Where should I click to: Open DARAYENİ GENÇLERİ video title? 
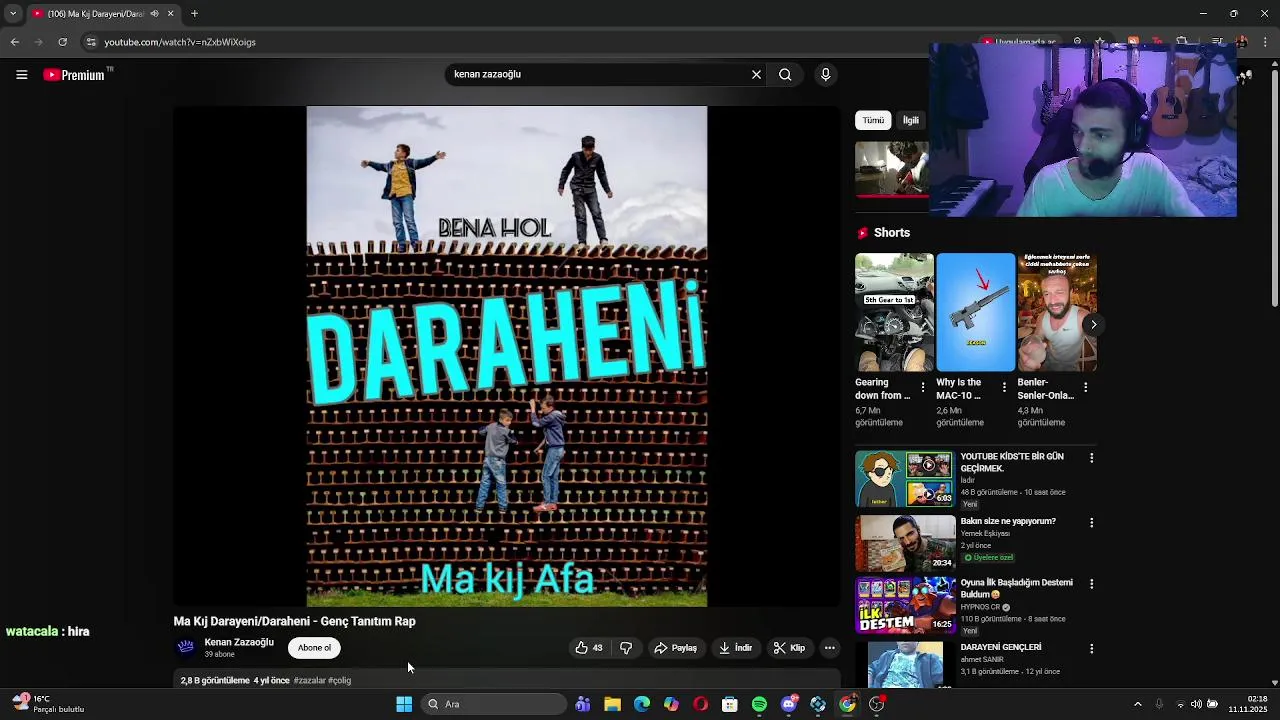tap(1001, 647)
